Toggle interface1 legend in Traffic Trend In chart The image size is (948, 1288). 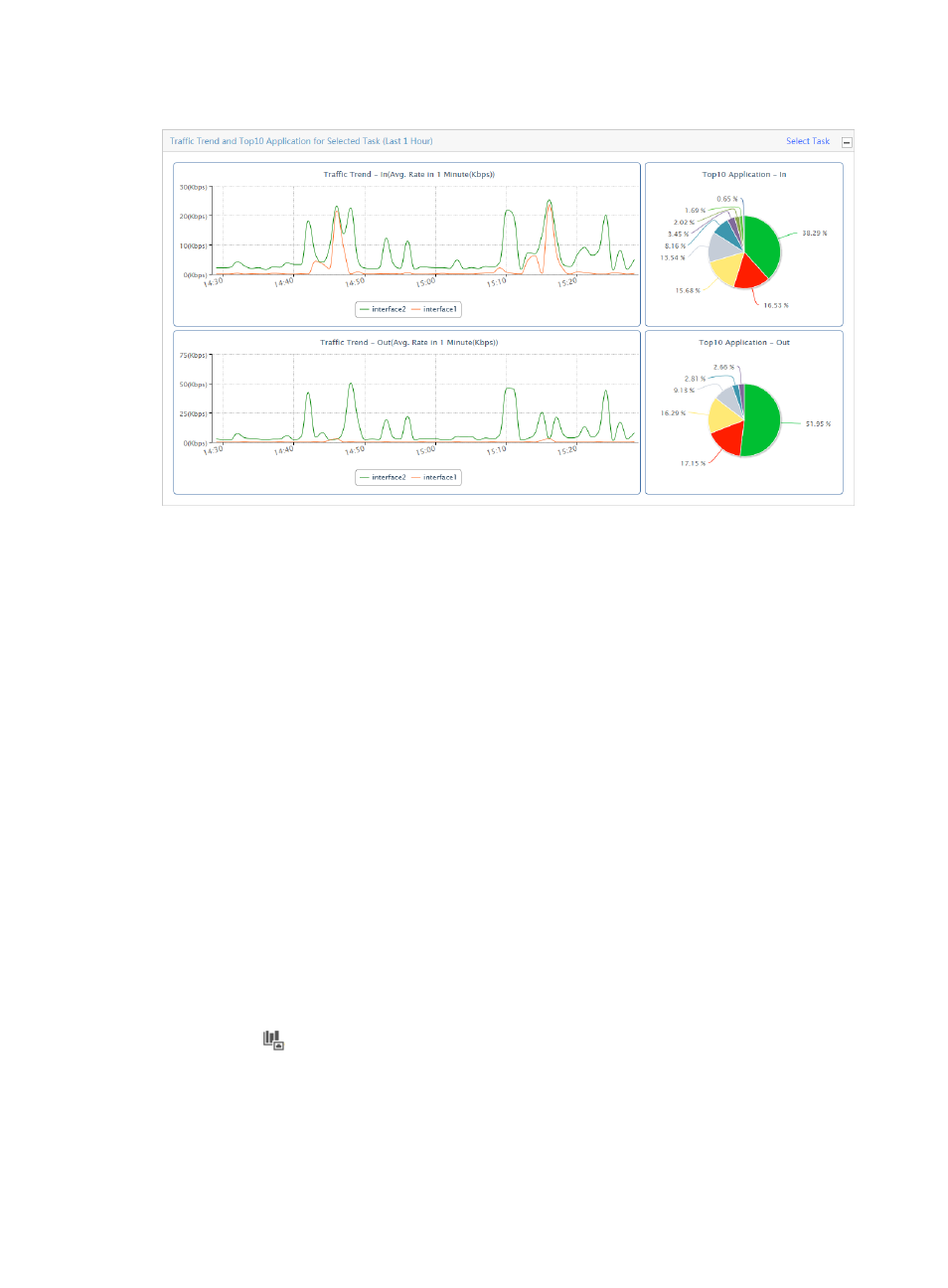click(x=434, y=309)
